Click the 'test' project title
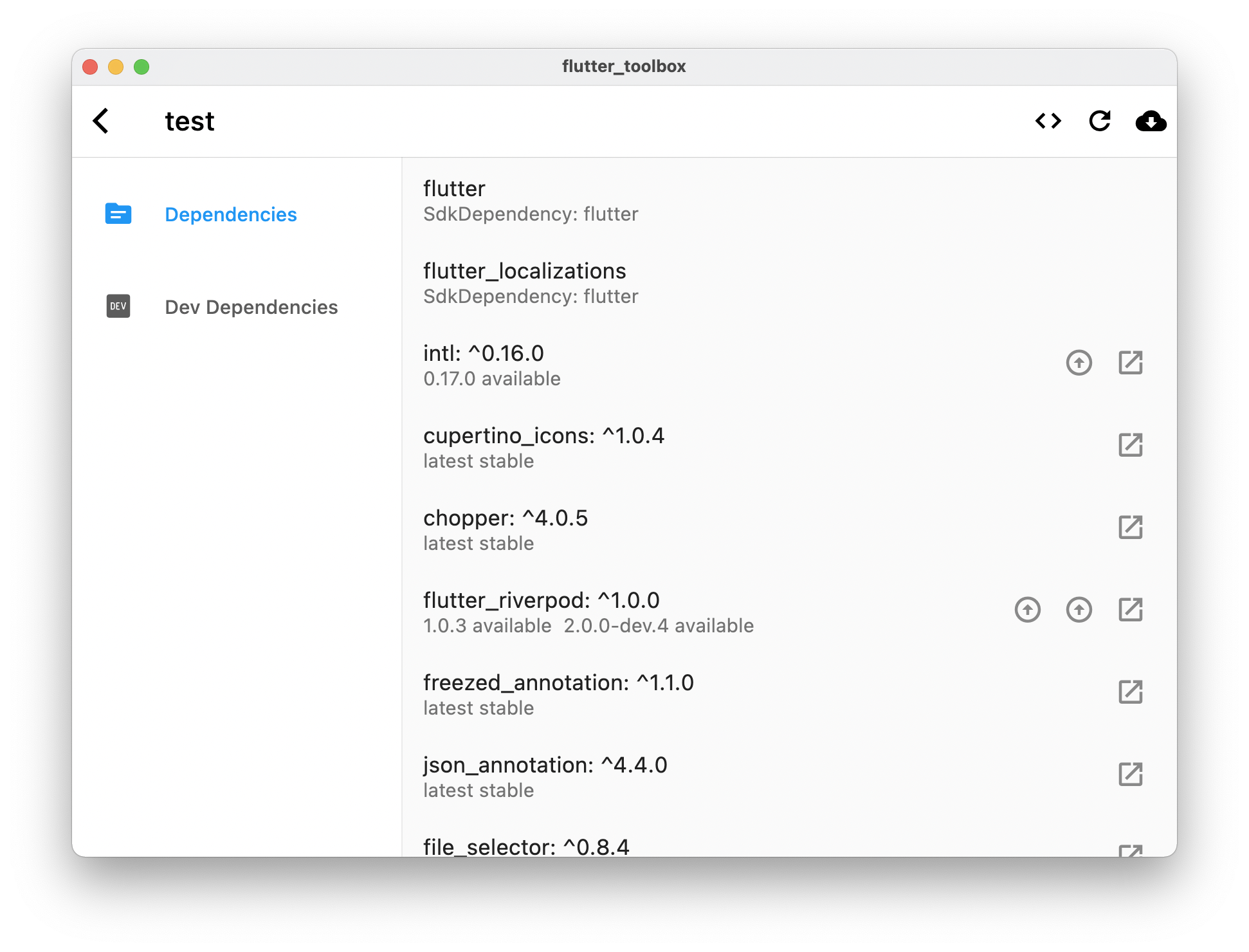 [x=190, y=122]
